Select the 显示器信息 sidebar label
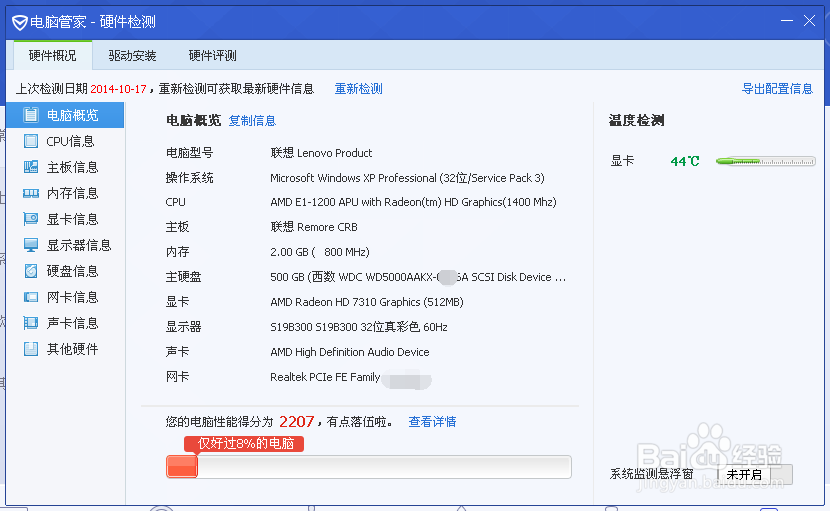The width and height of the screenshot is (830, 511). point(79,245)
